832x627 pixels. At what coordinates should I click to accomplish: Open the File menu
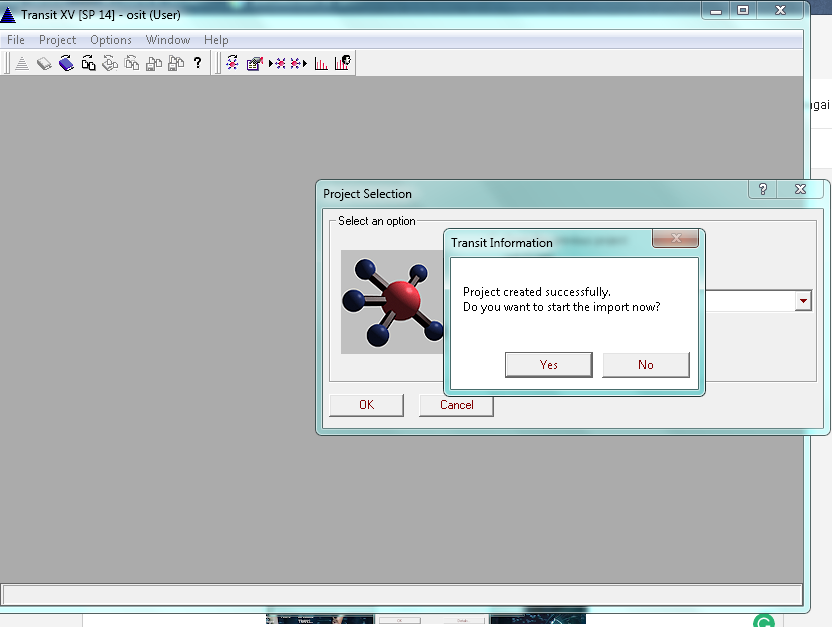(x=16, y=40)
